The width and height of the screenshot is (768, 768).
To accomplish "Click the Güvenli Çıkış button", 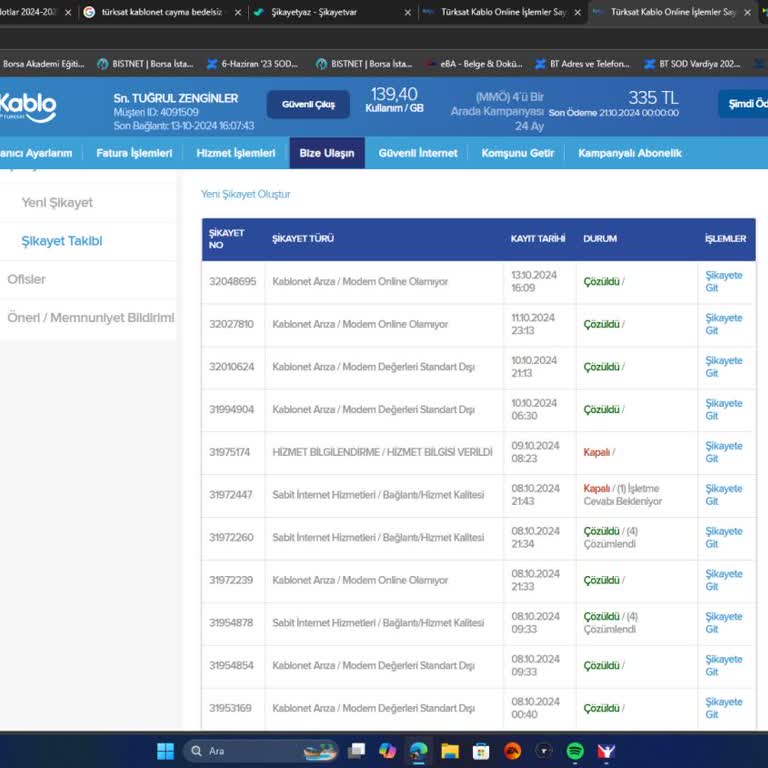I will click(308, 104).
